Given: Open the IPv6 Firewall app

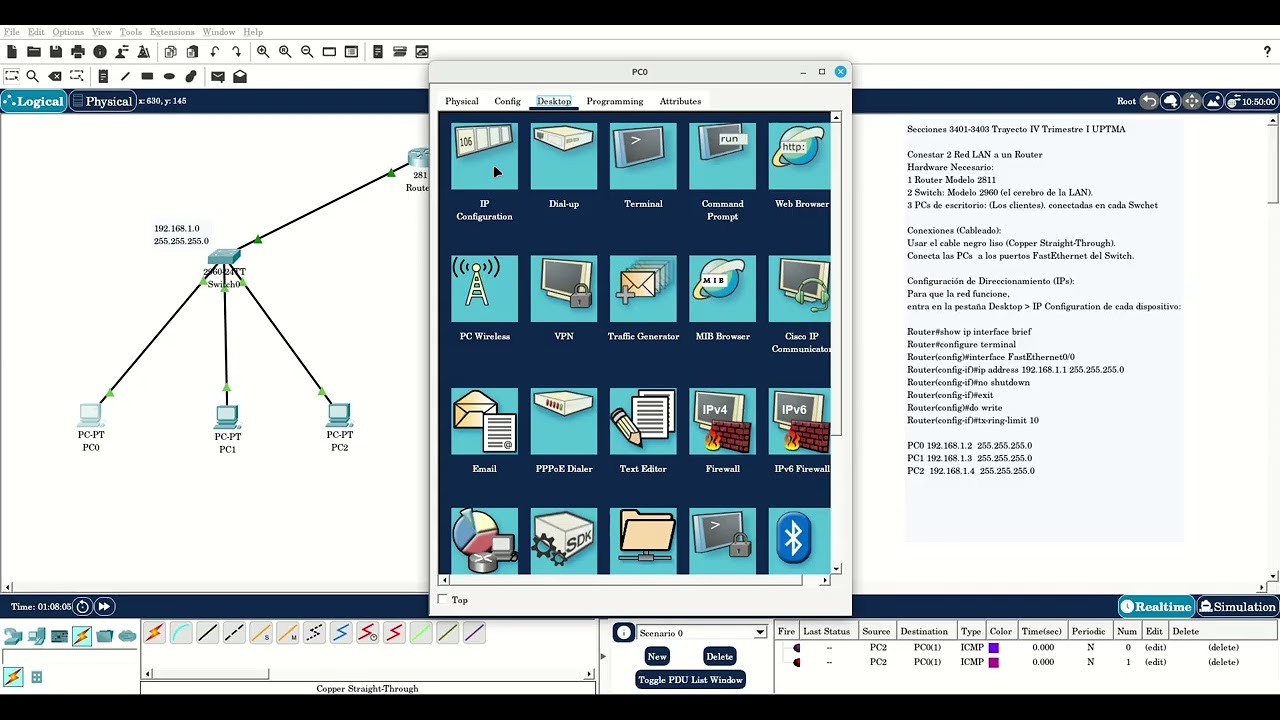Looking at the screenshot, I should 800,421.
